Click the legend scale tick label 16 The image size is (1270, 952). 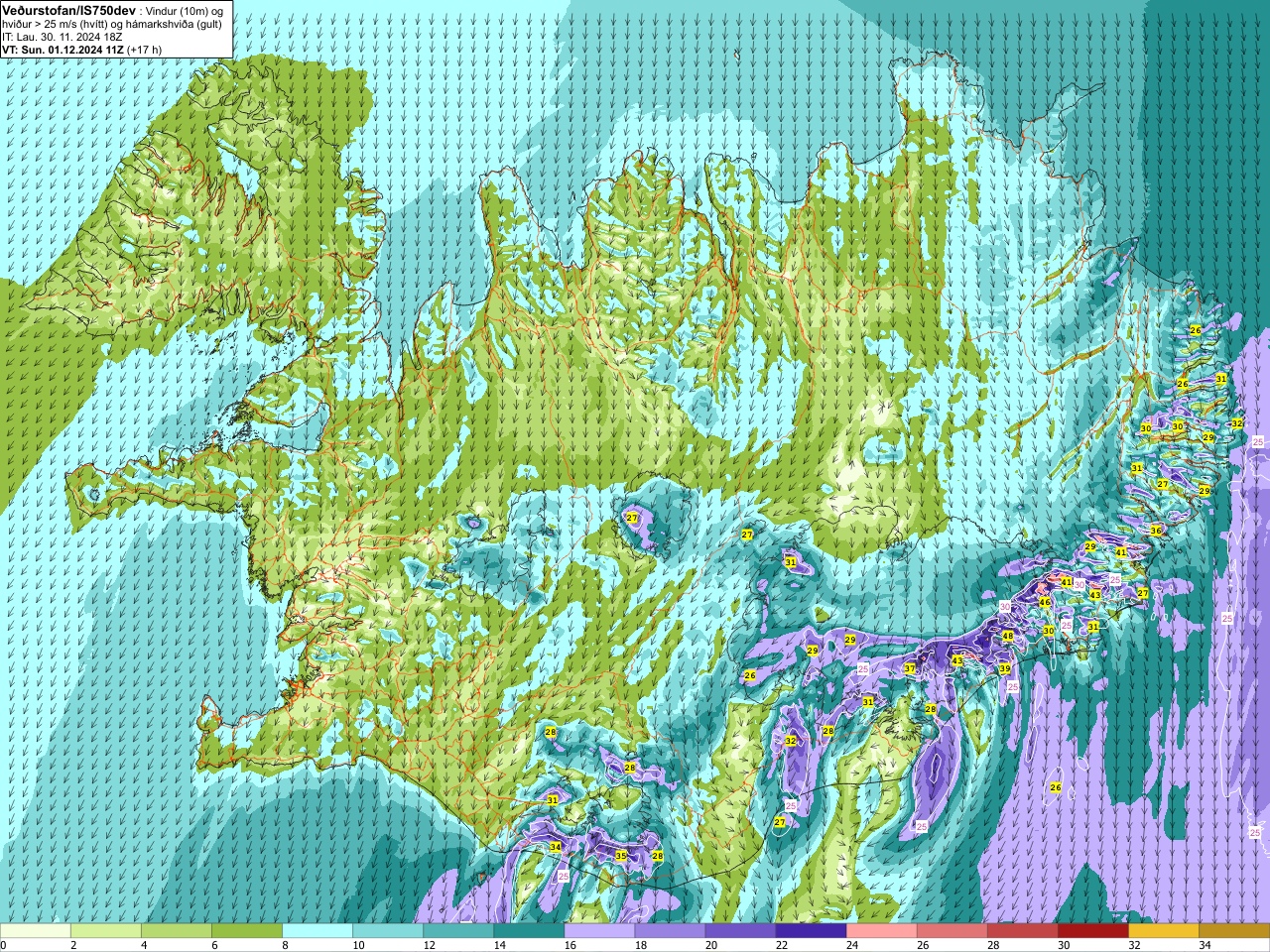click(570, 945)
